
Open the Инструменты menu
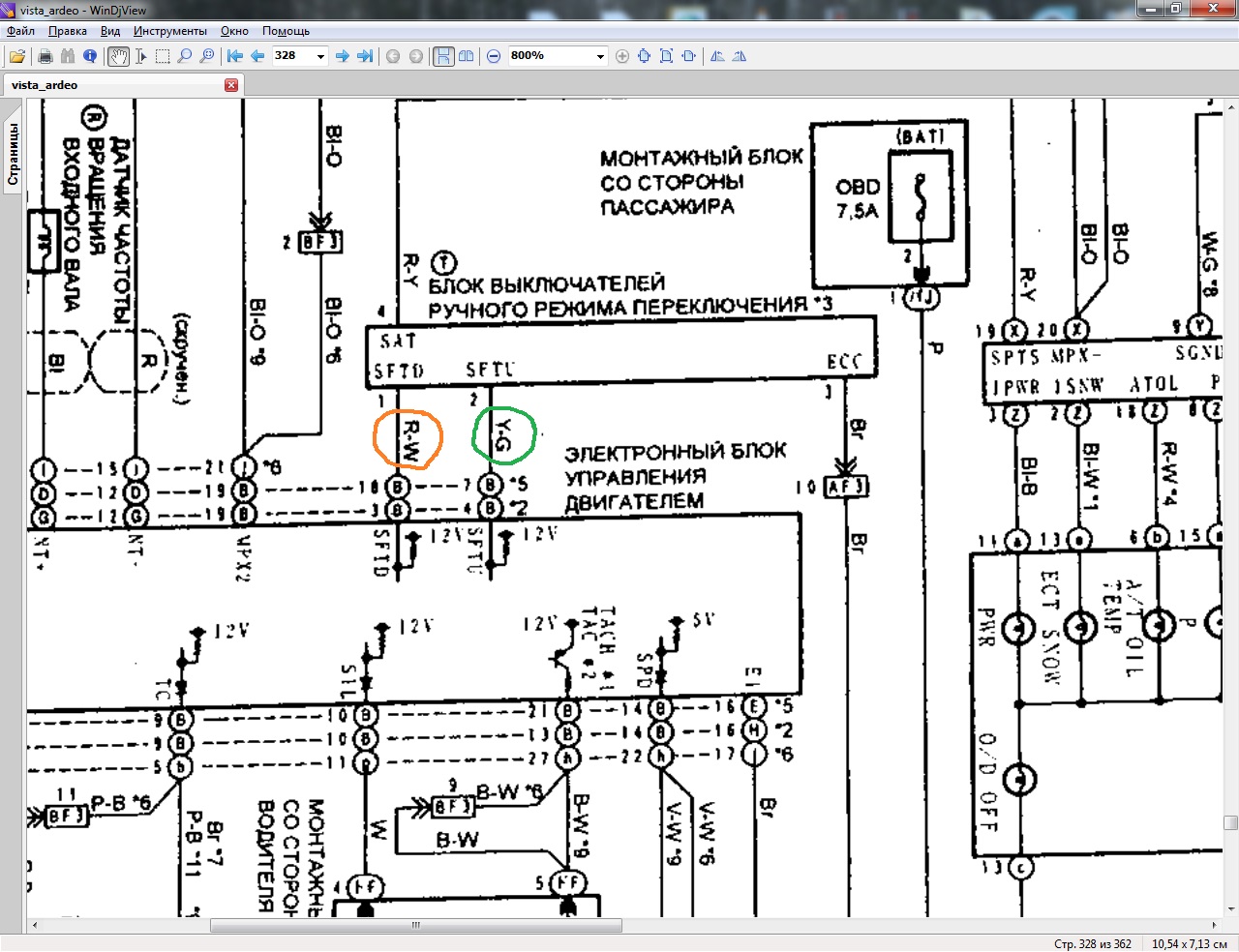(x=169, y=31)
